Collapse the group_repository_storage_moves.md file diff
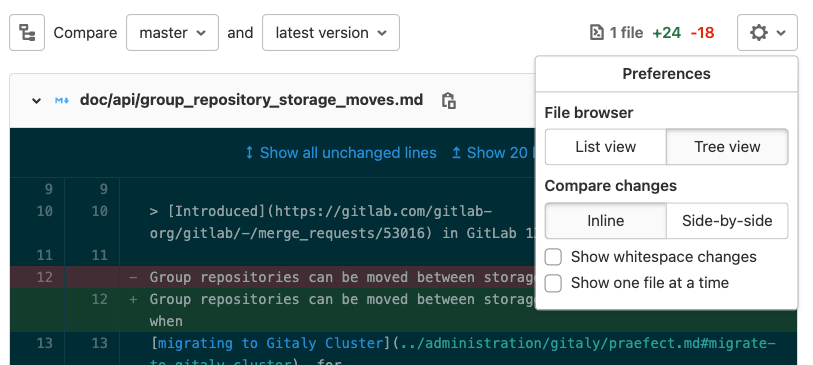The image size is (813, 365). (x=36, y=101)
